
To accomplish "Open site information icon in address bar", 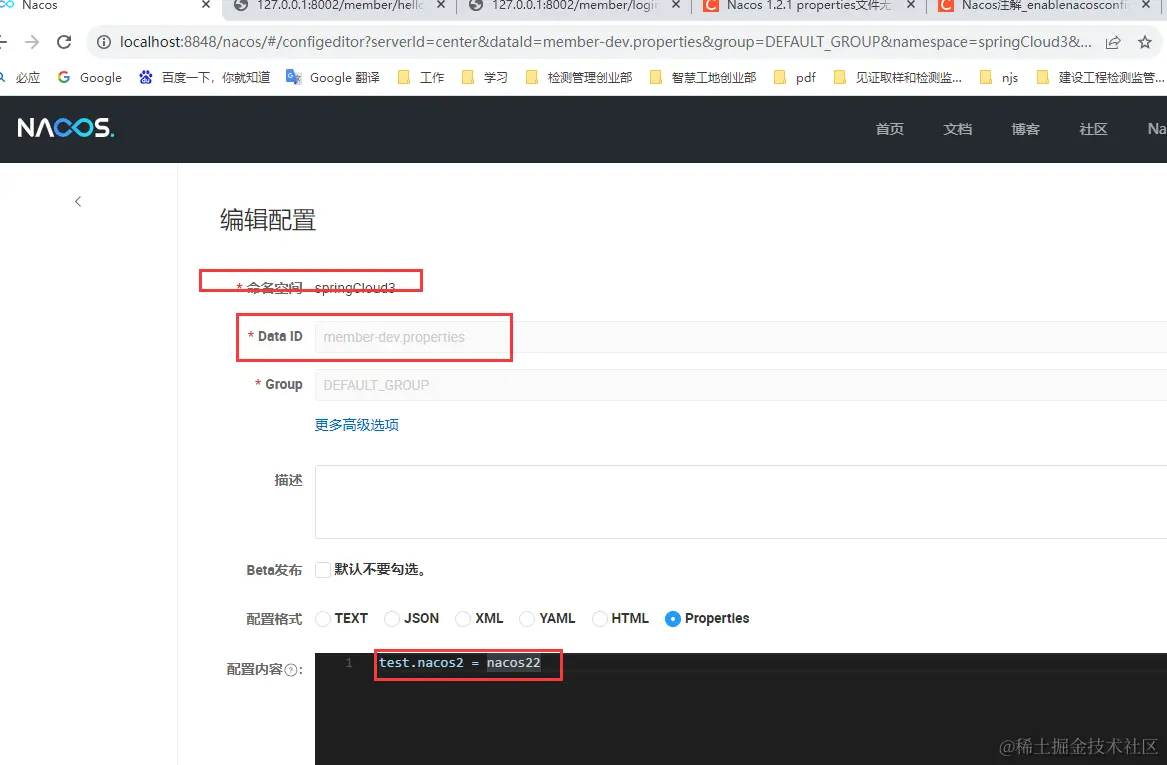I will click(104, 42).
